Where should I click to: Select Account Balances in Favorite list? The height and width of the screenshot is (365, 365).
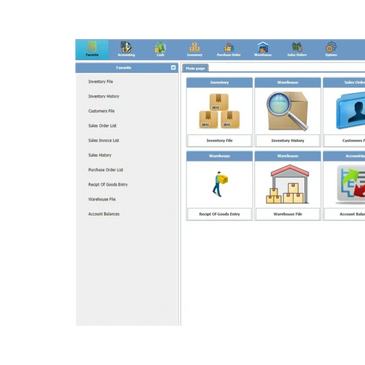click(x=104, y=214)
